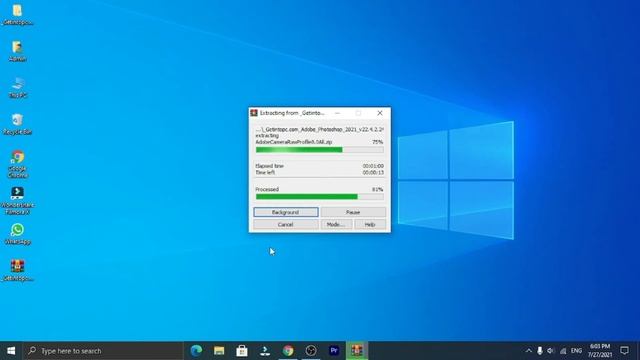Screen dimensions: 640x360
Task: Open the download manager taskbar icon
Action: [x=265, y=351]
